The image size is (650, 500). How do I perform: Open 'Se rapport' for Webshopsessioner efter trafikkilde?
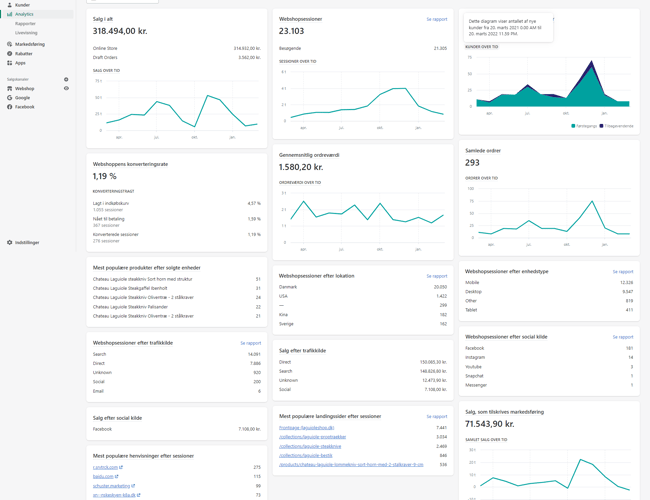point(251,343)
